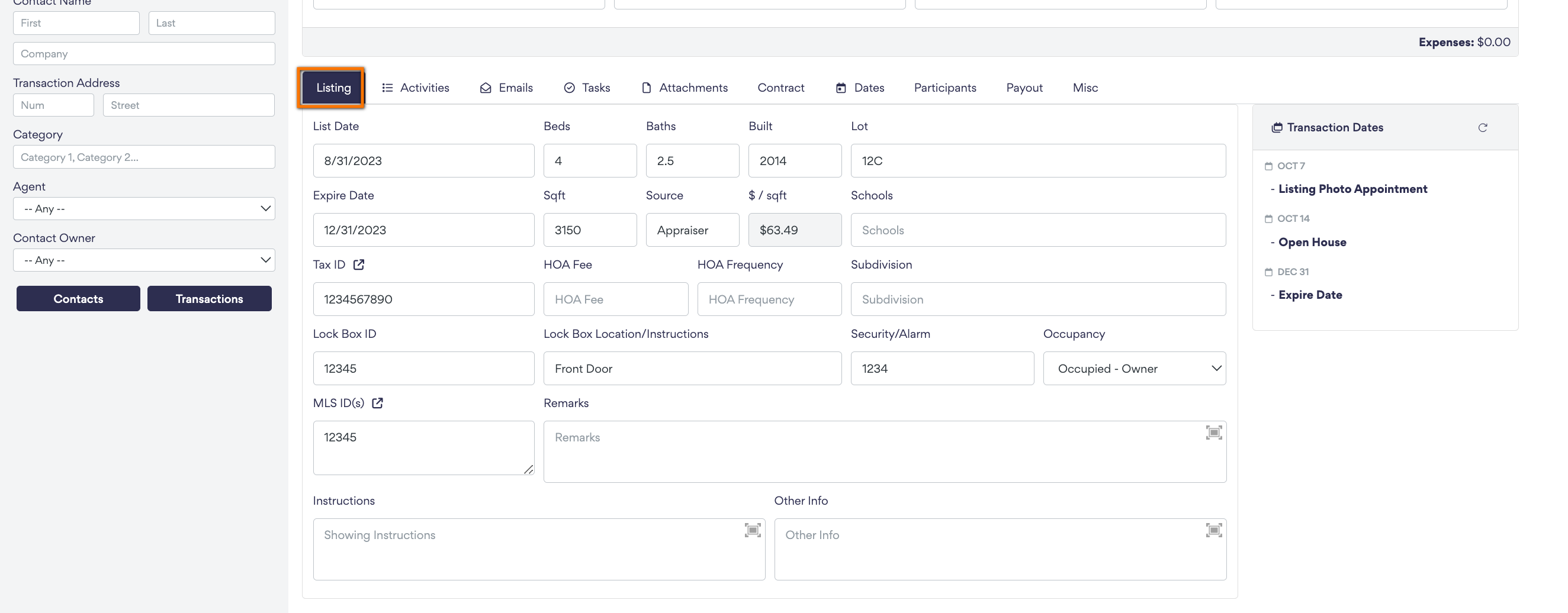The width and height of the screenshot is (1568, 613).
Task: Open the Payout tab
Action: coord(1024,88)
